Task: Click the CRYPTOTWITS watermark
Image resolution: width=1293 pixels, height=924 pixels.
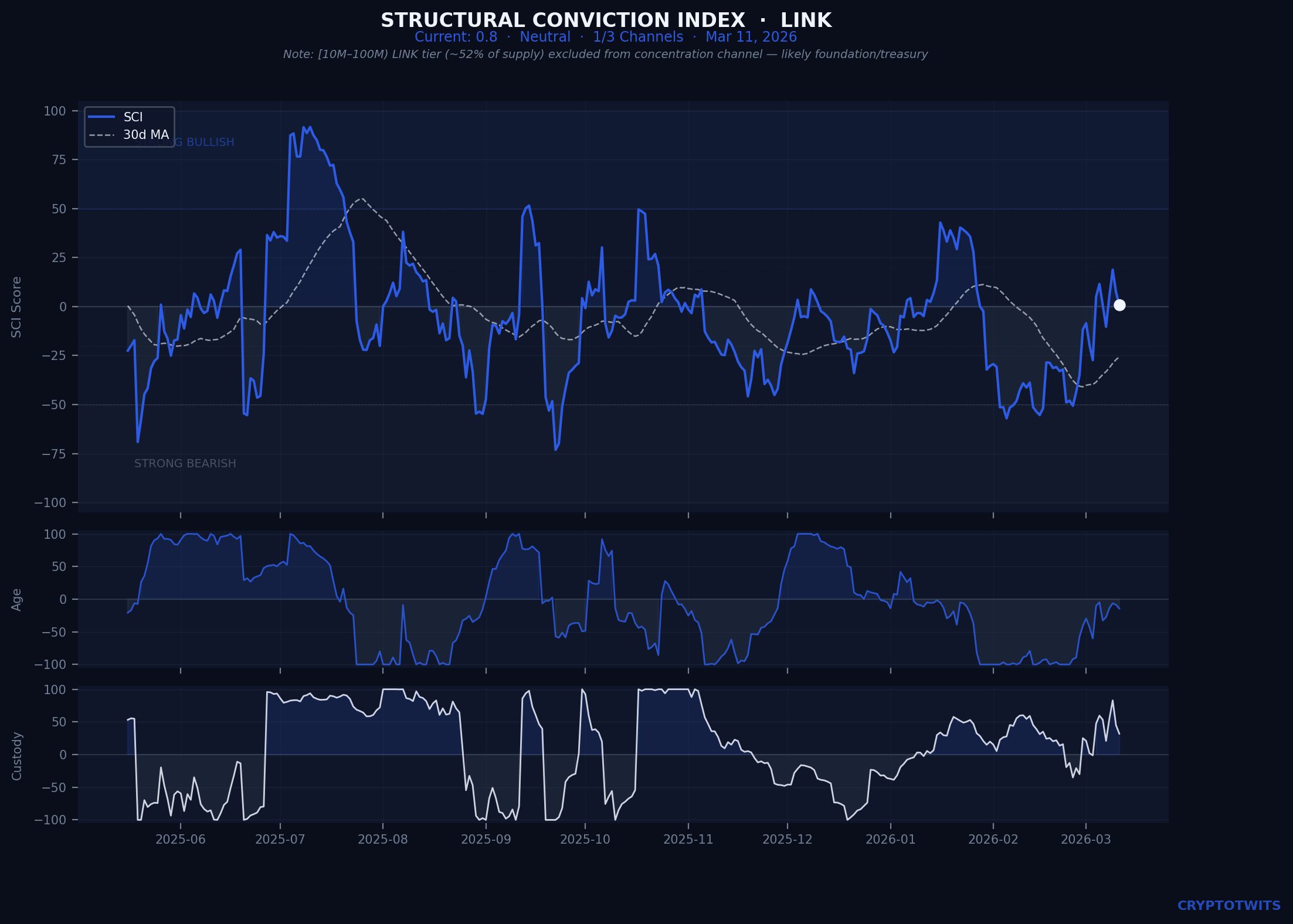Action: point(1228,906)
